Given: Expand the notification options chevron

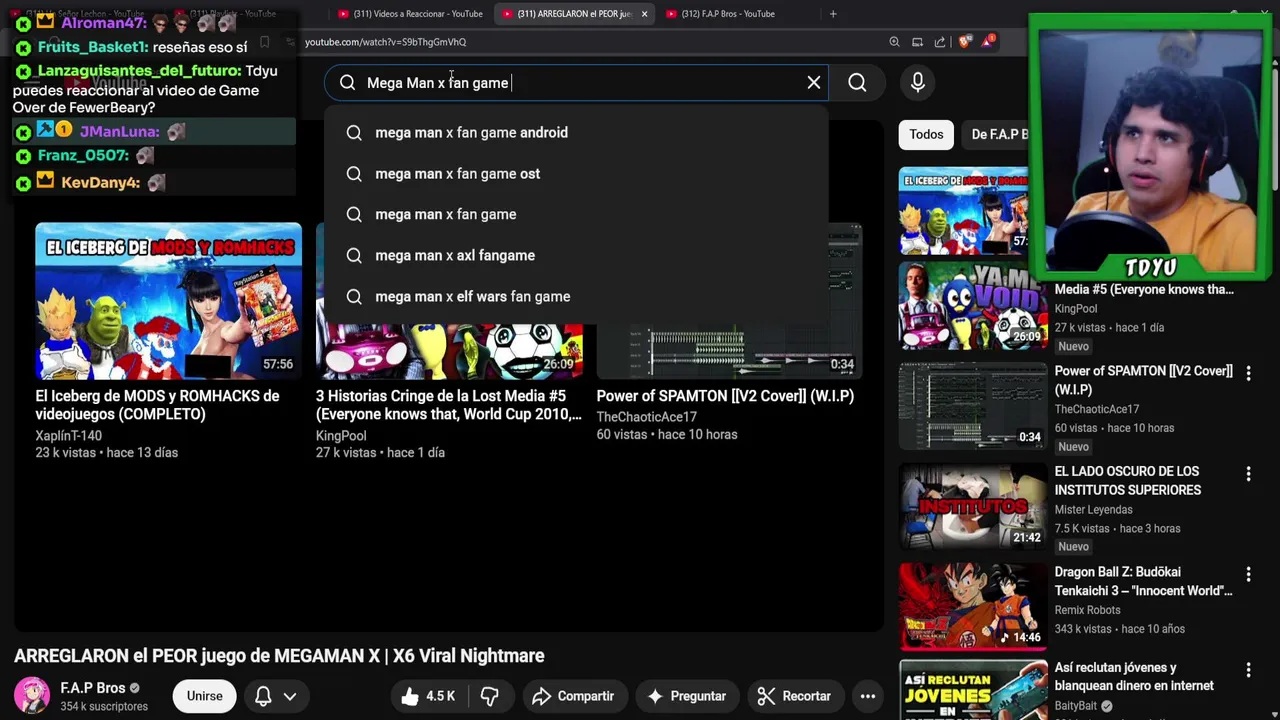Looking at the screenshot, I should click(x=290, y=696).
